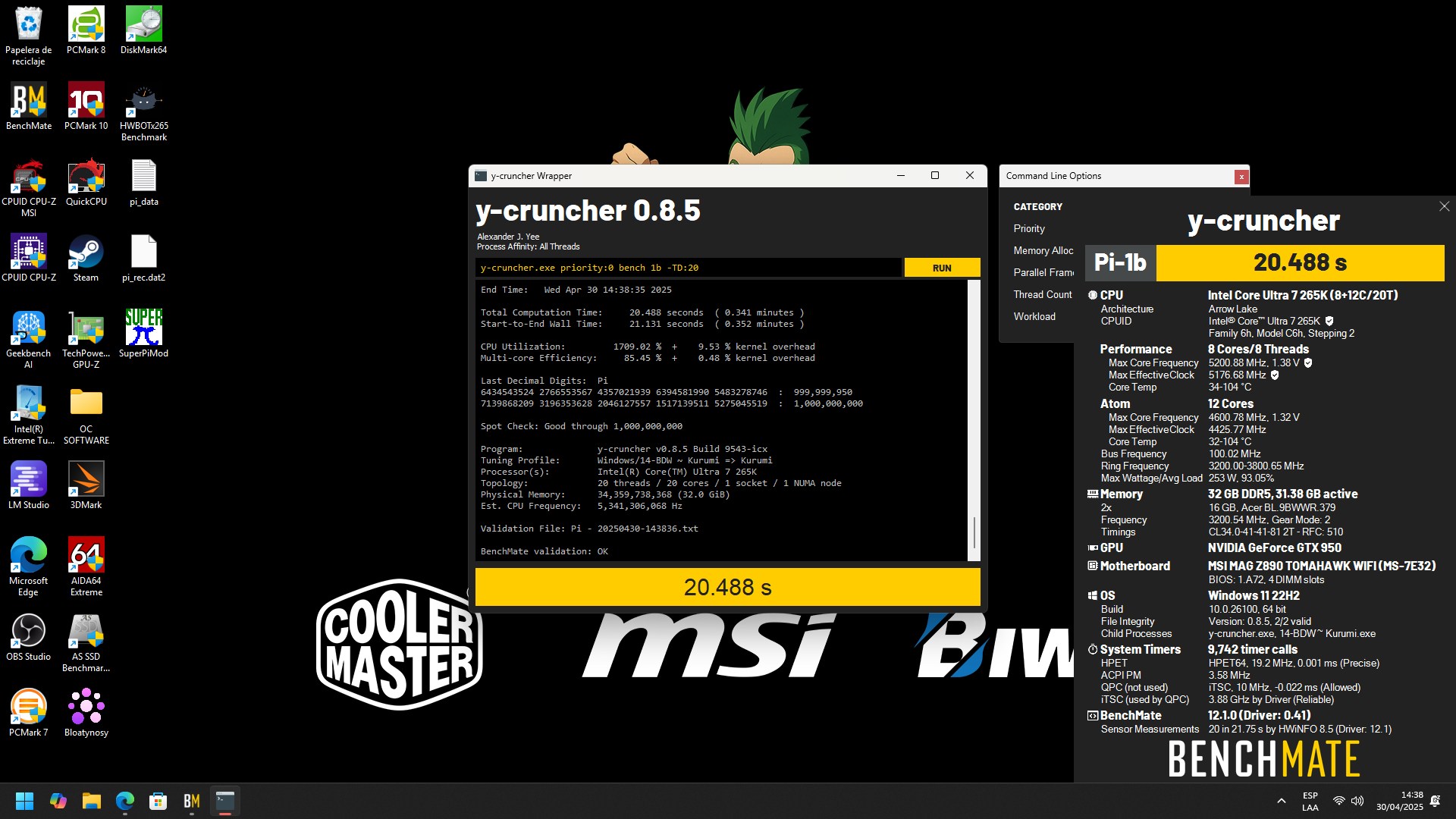Select Memory Alloc category option
The image size is (1456, 819).
point(1043,250)
